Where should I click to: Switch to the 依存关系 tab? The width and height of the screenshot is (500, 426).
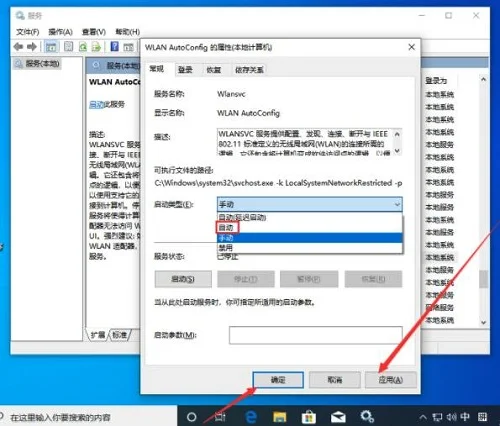coord(249,70)
